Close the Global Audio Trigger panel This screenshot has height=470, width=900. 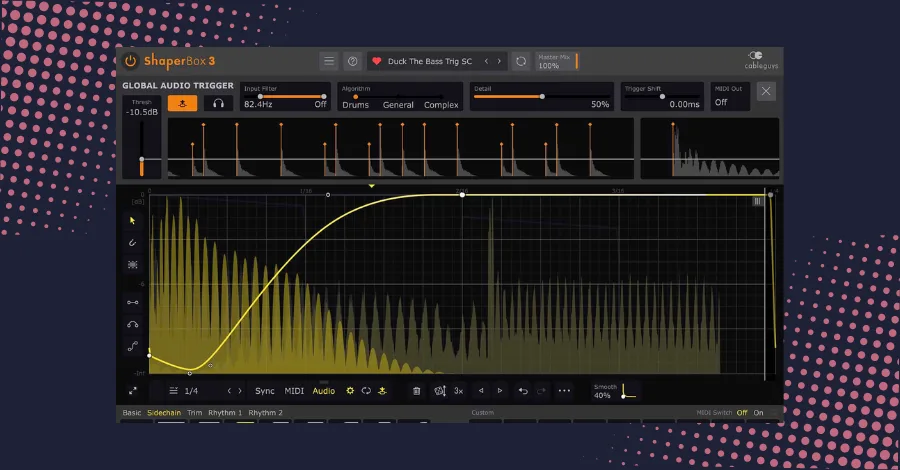tap(766, 91)
